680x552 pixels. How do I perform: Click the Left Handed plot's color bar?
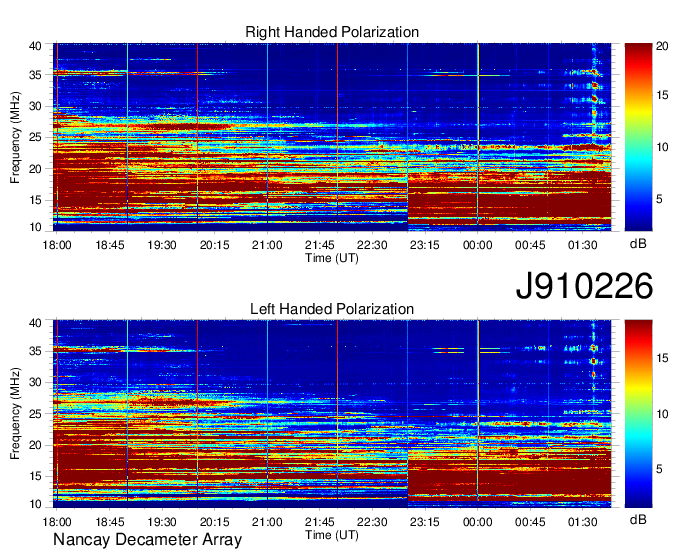638,414
